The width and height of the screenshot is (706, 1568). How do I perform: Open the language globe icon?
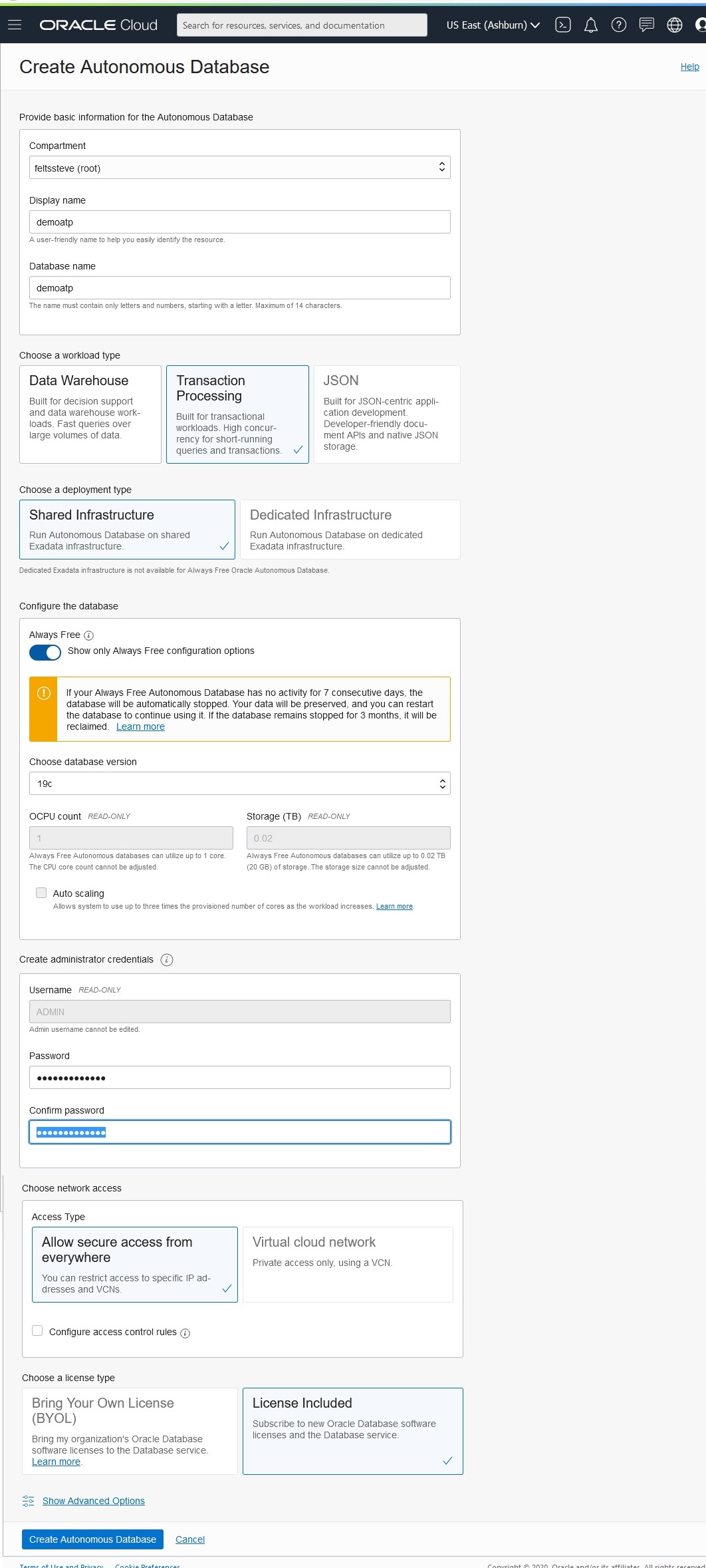click(x=674, y=25)
